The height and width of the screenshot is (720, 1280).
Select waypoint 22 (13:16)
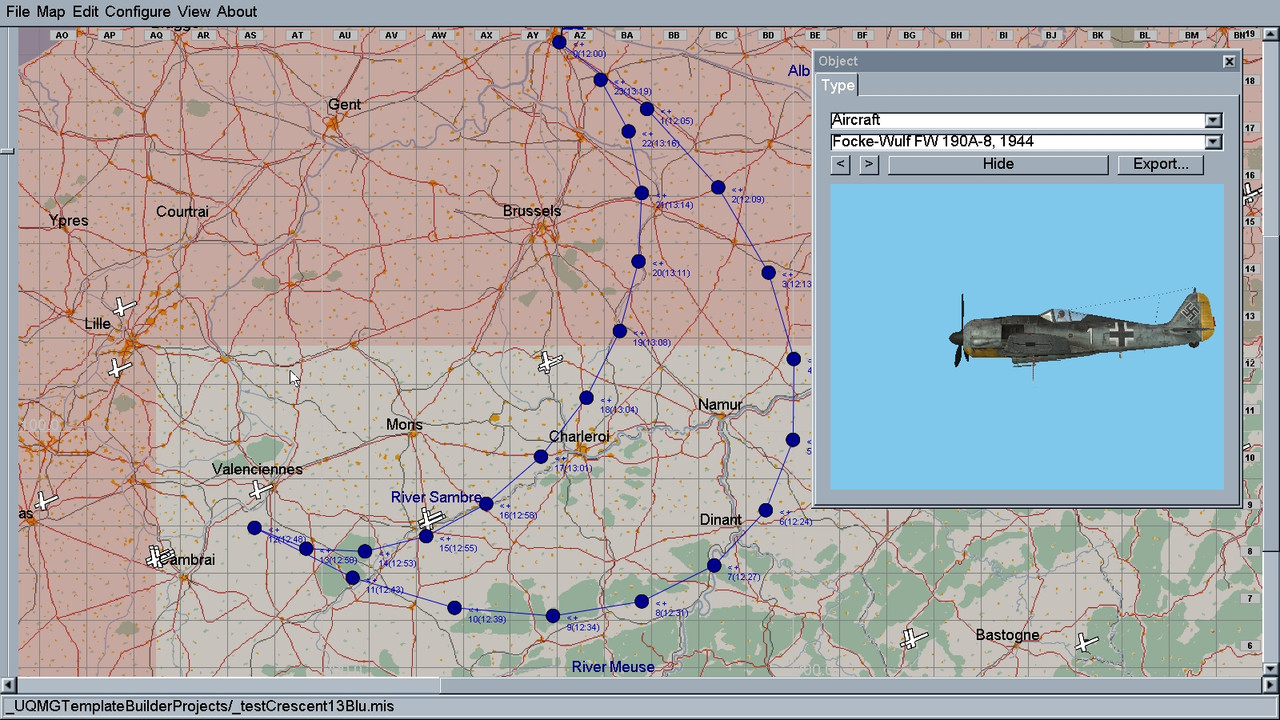(x=628, y=131)
